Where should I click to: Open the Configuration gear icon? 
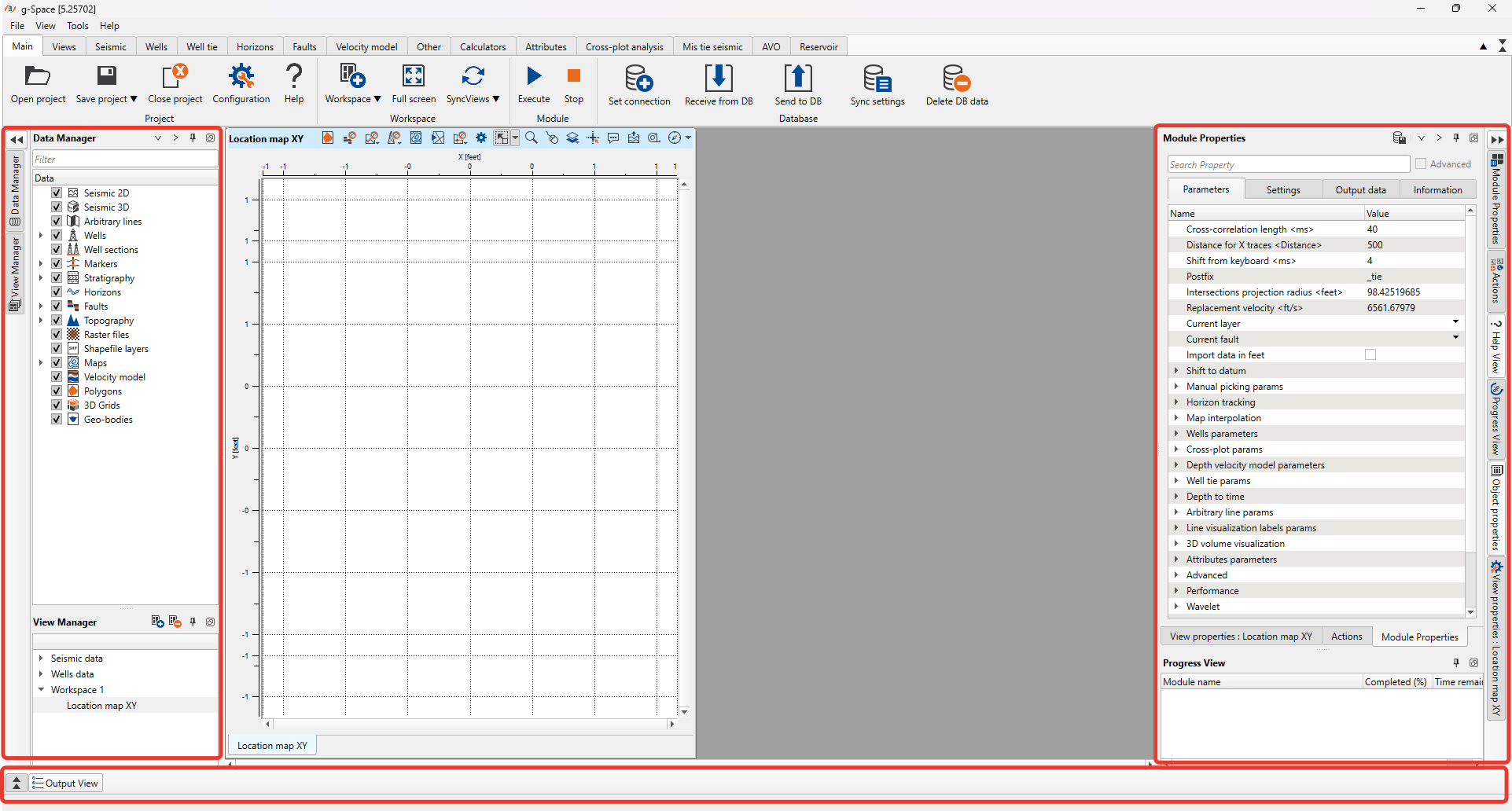(x=241, y=77)
